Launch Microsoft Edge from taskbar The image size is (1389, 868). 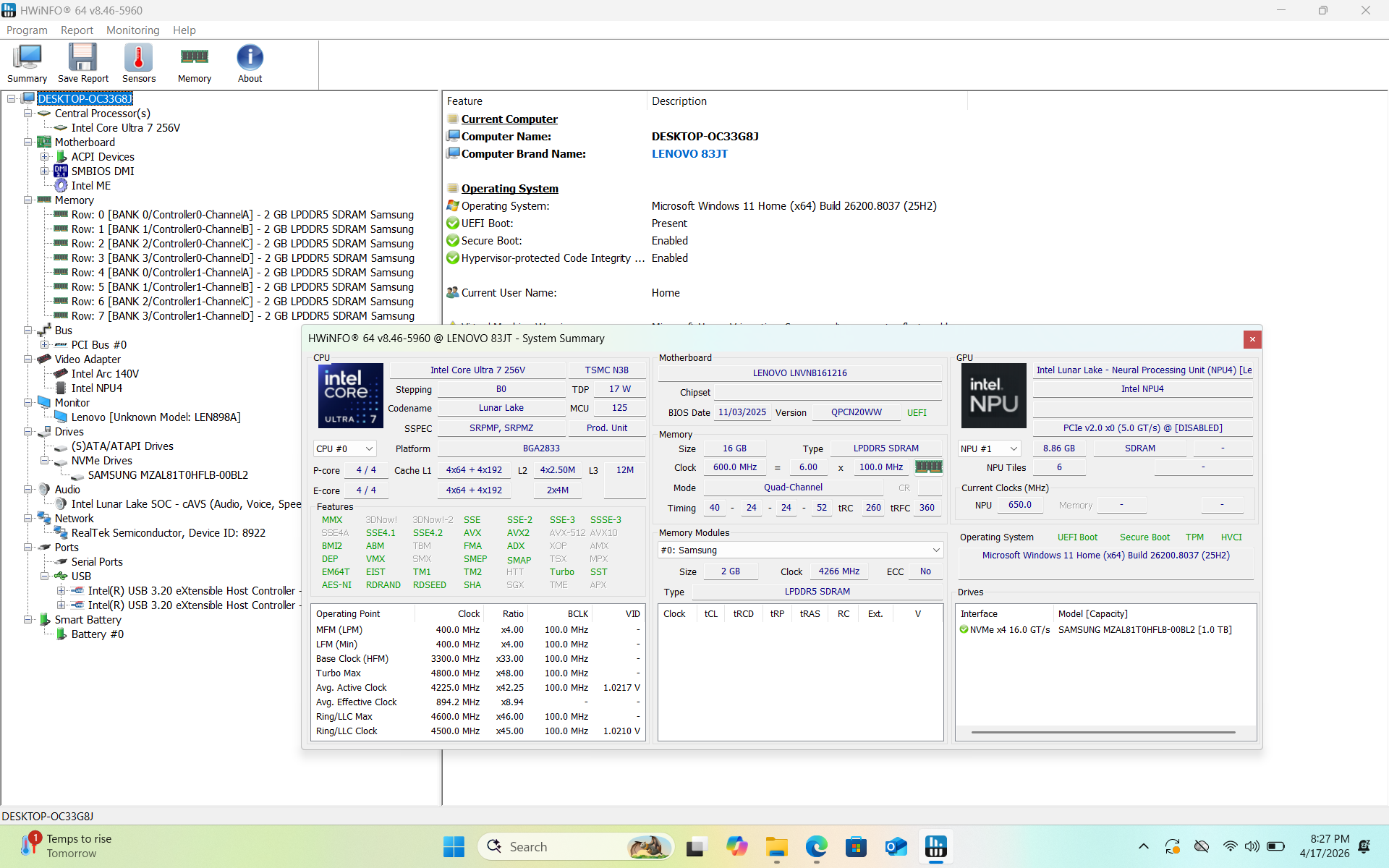pos(817,846)
